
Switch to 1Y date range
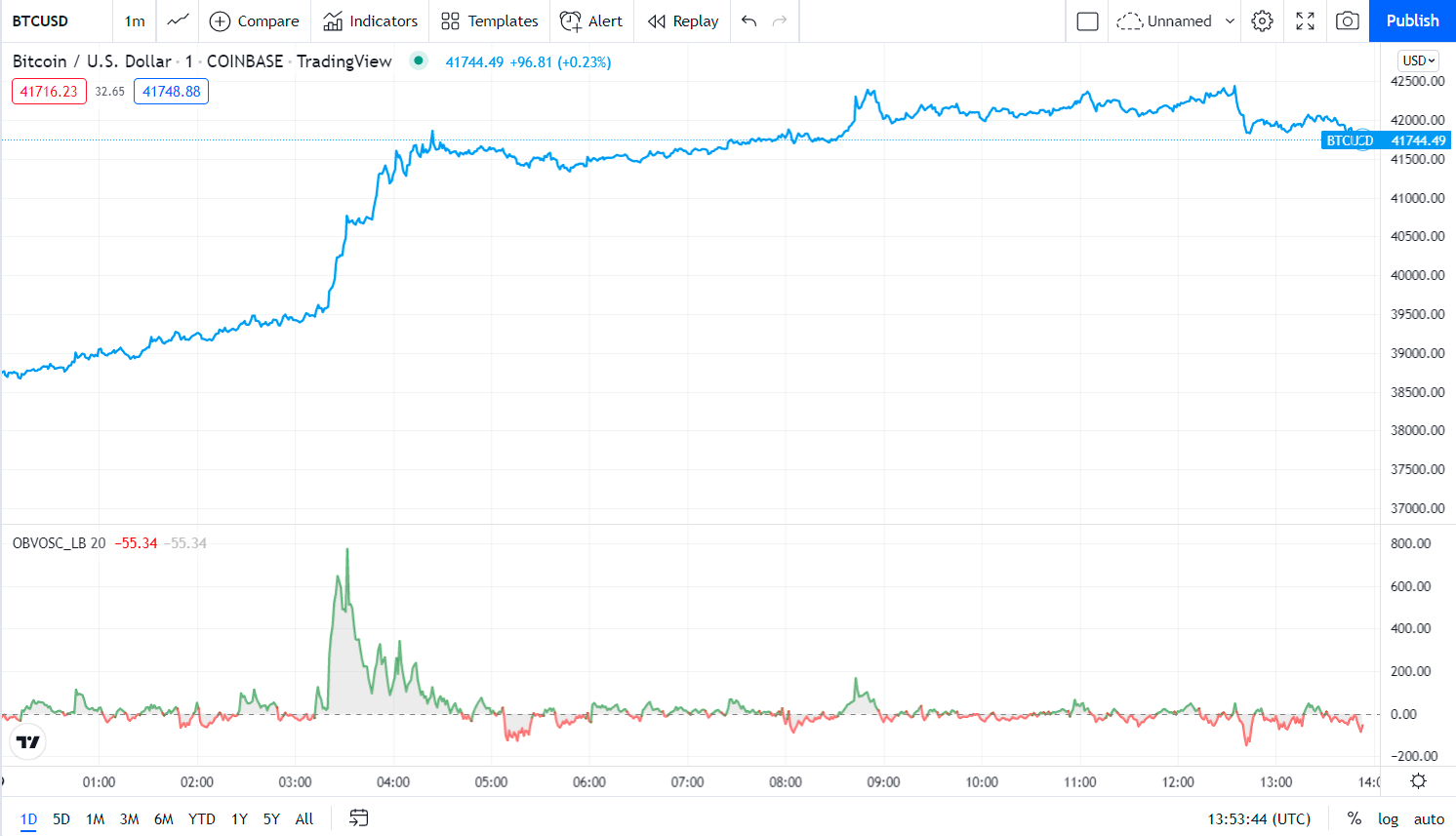pyautogui.click(x=239, y=818)
